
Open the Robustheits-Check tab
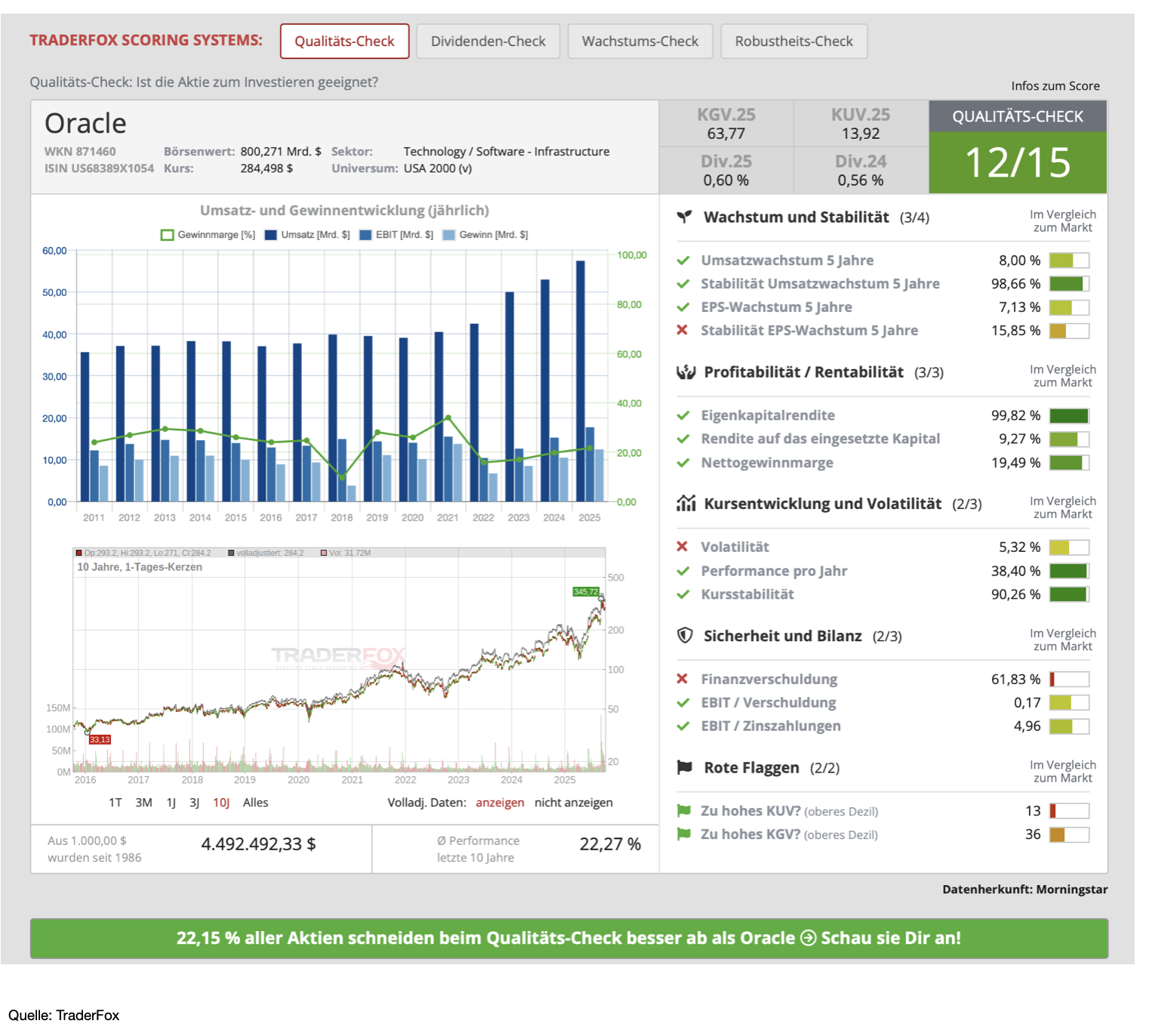[793, 42]
